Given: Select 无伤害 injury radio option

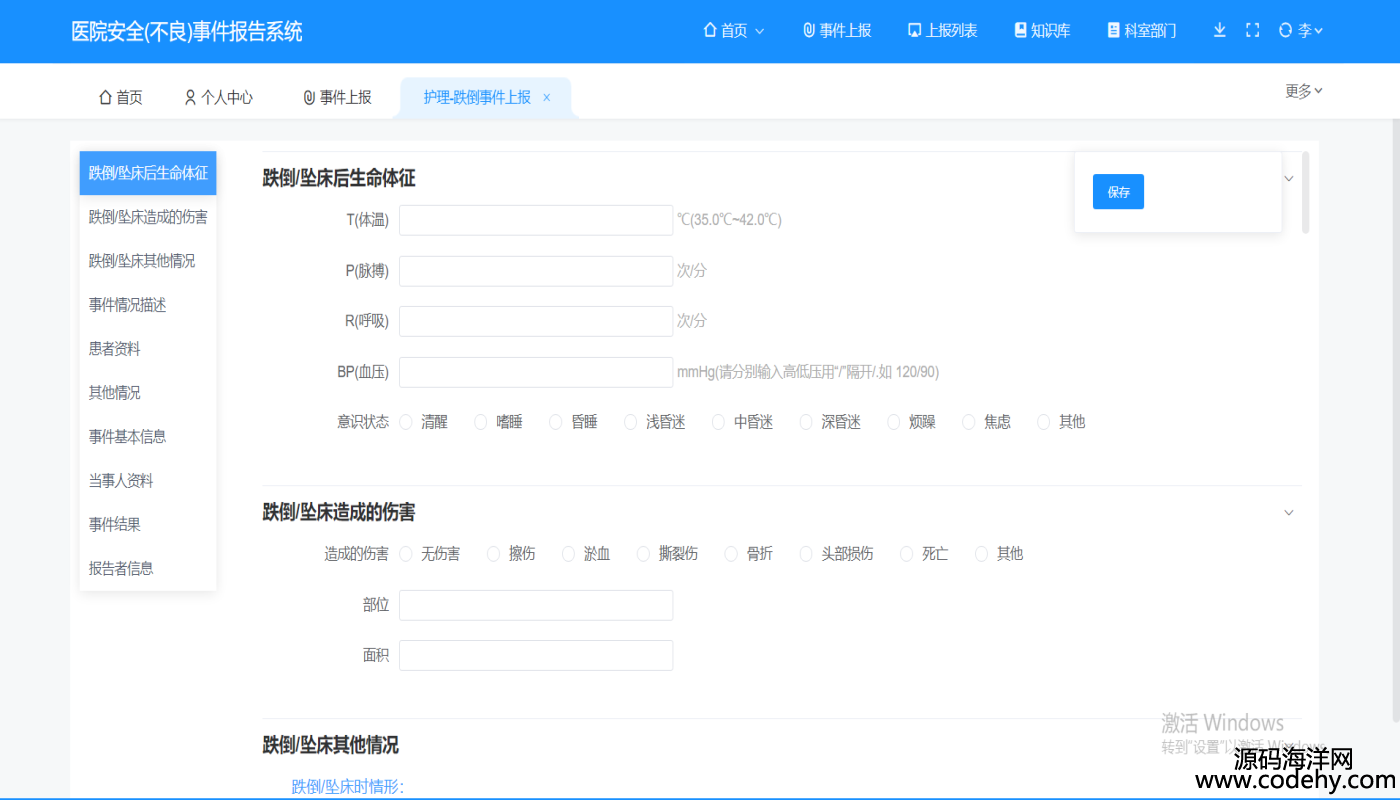Looking at the screenshot, I should pos(406,554).
